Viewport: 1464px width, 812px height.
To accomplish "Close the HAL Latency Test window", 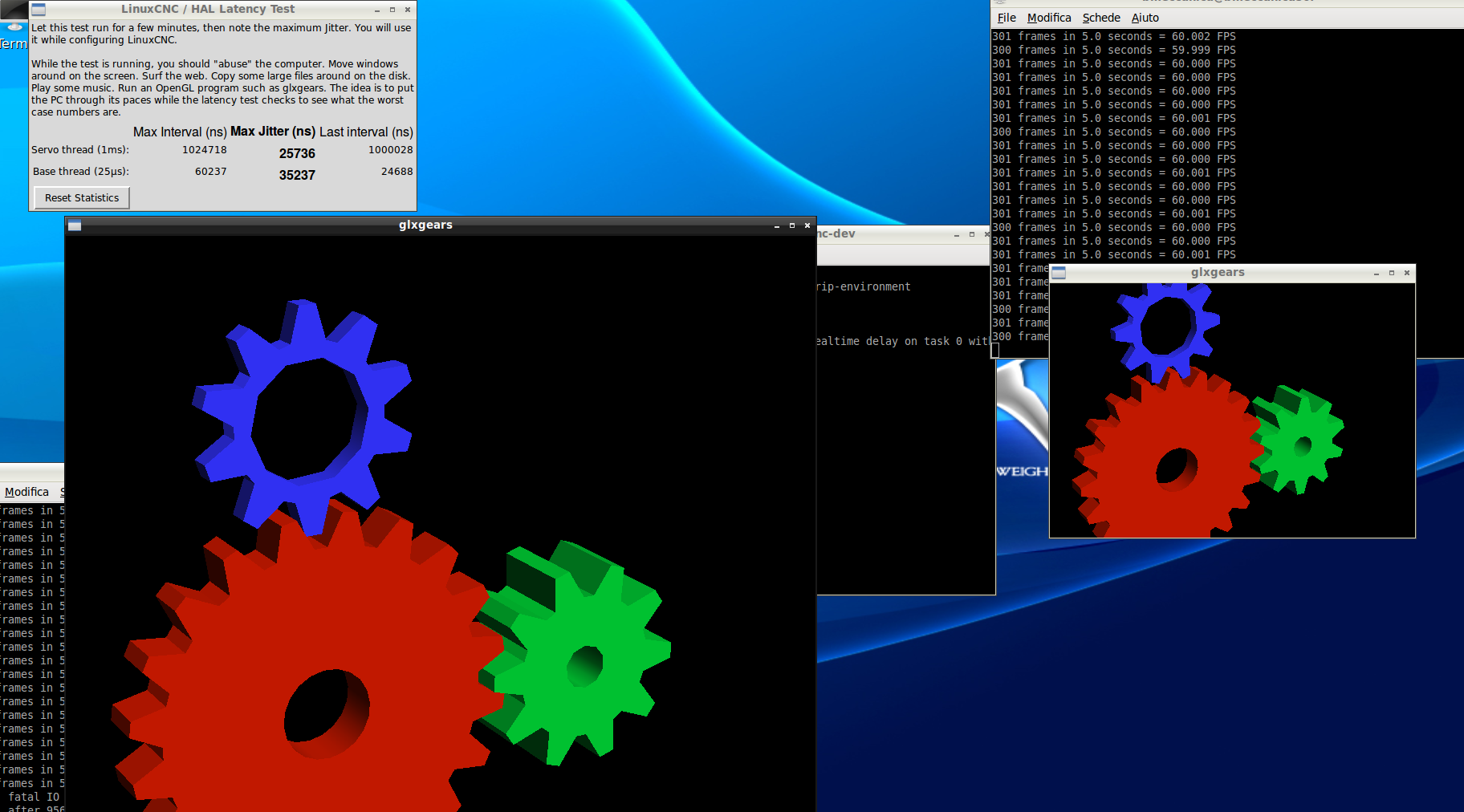I will point(408,10).
